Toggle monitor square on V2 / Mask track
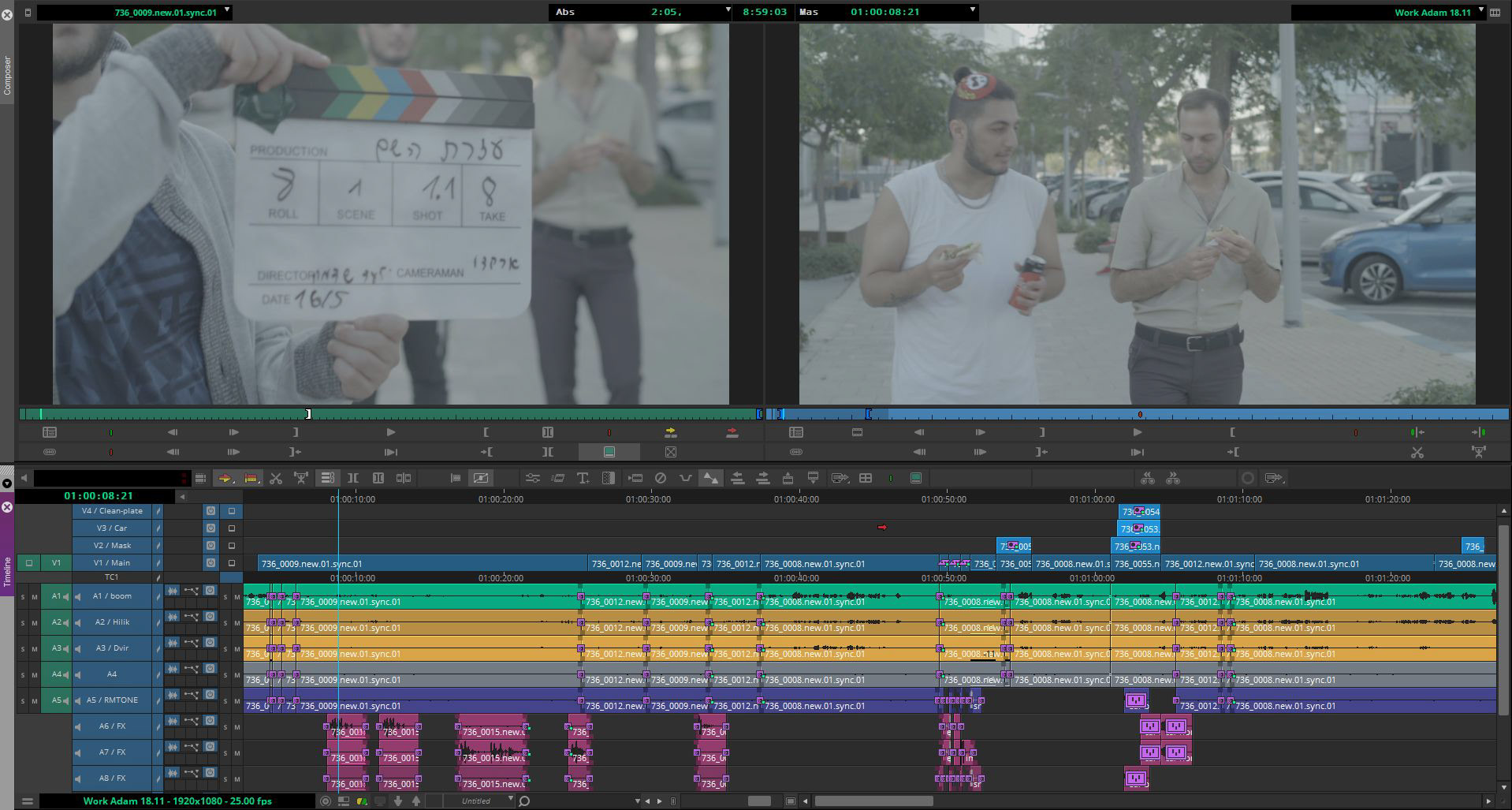1512x810 pixels. click(232, 546)
